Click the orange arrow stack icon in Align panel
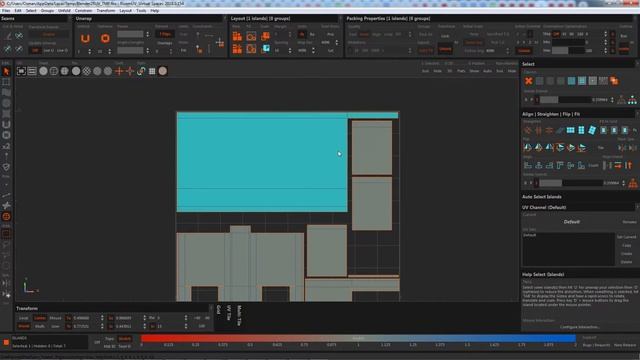Viewport: 640px width, 360px height. (618, 165)
